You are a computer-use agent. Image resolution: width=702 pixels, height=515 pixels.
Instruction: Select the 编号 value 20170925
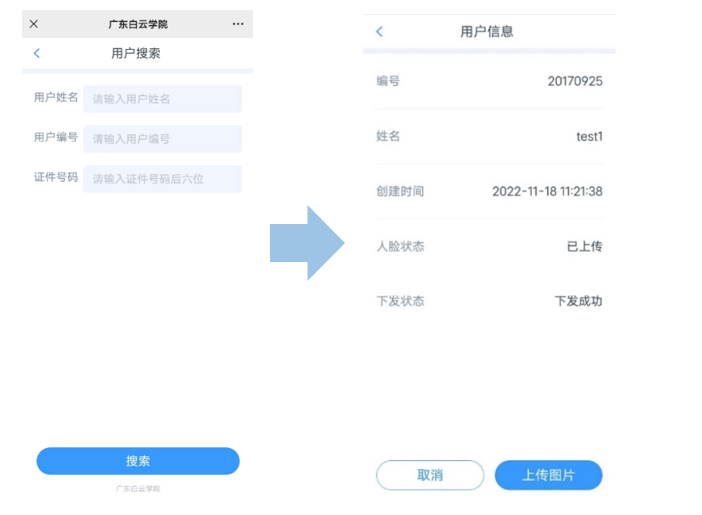click(574, 81)
